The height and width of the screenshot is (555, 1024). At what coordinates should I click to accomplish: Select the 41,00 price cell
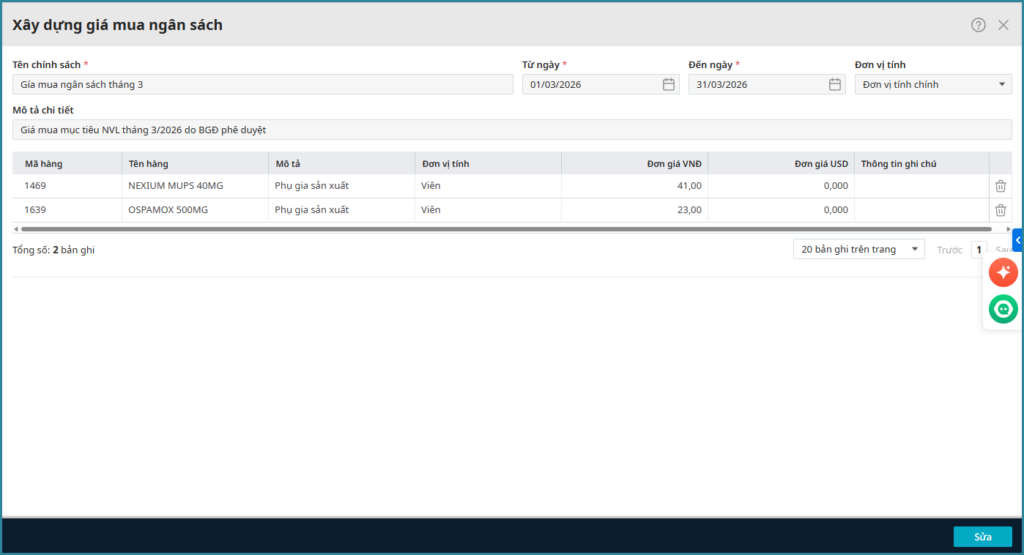tap(634, 186)
